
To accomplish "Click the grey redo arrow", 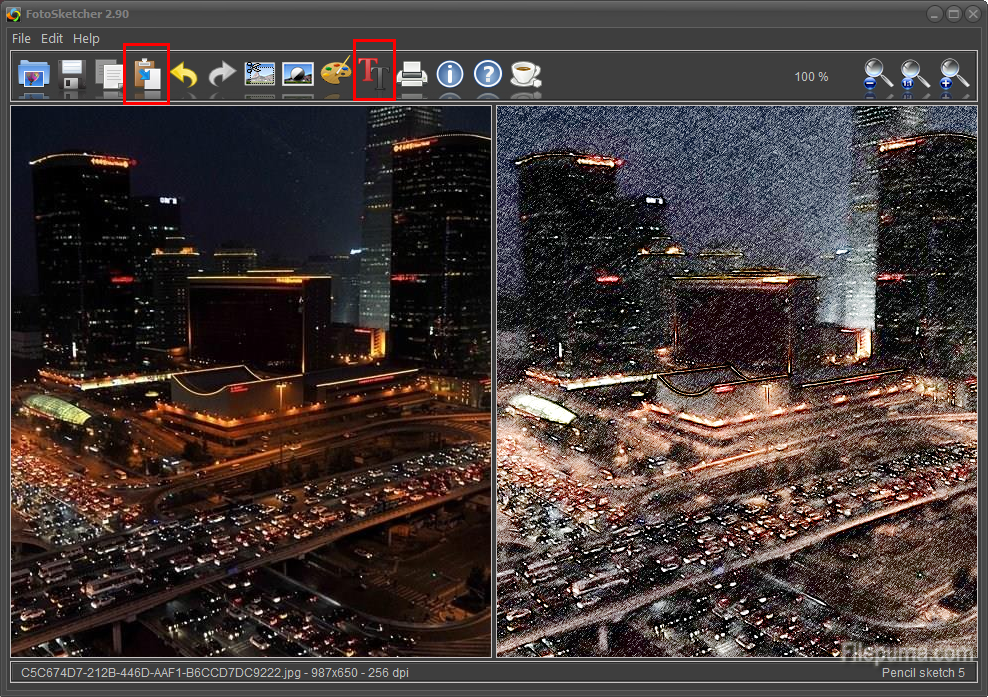I will coord(221,75).
